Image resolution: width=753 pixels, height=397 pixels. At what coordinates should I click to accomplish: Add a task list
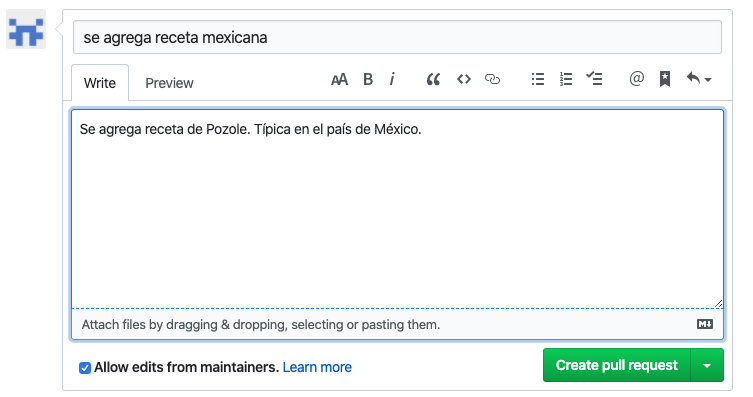594,78
